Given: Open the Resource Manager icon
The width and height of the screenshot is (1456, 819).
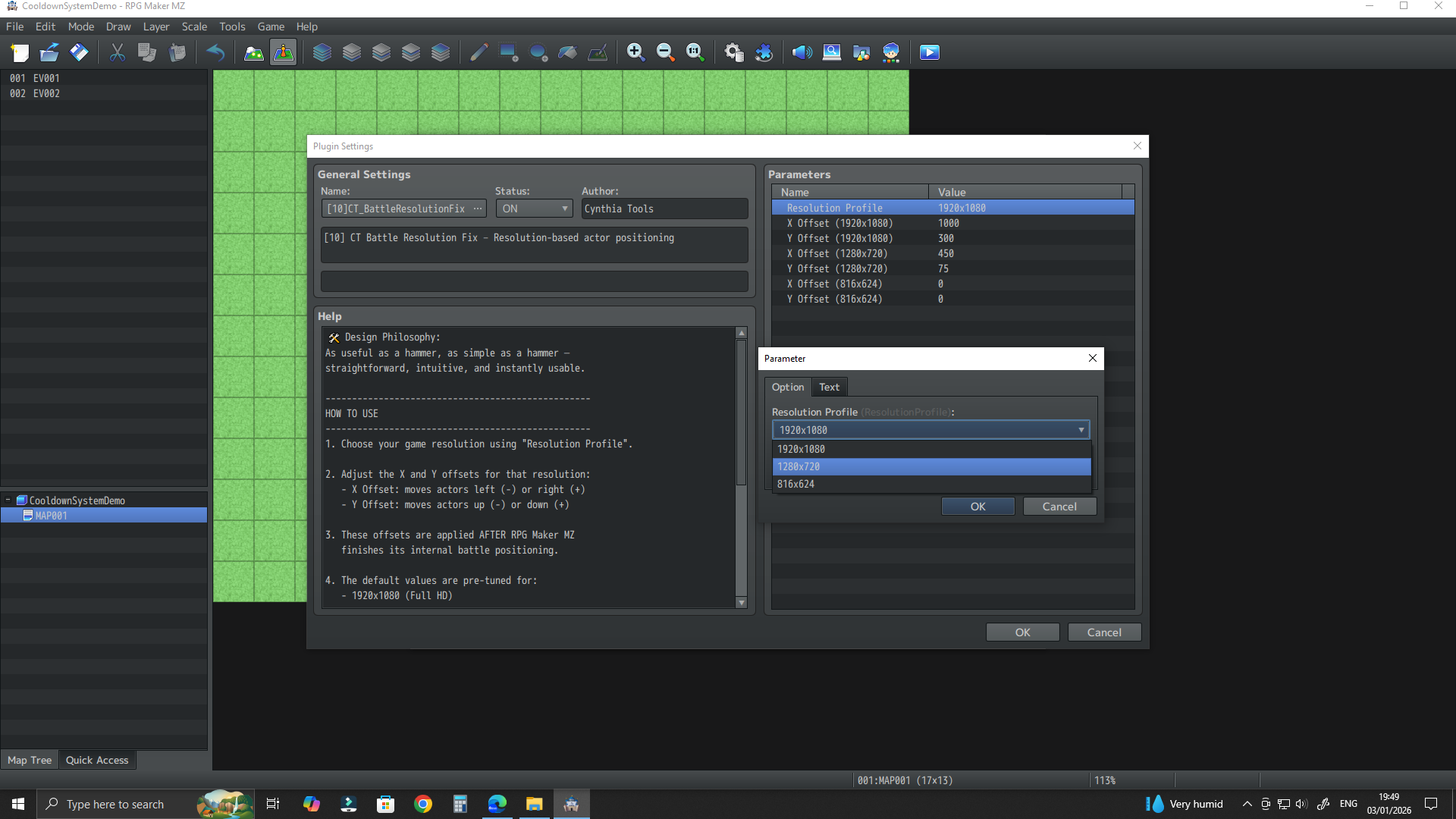Looking at the screenshot, I should point(862,52).
